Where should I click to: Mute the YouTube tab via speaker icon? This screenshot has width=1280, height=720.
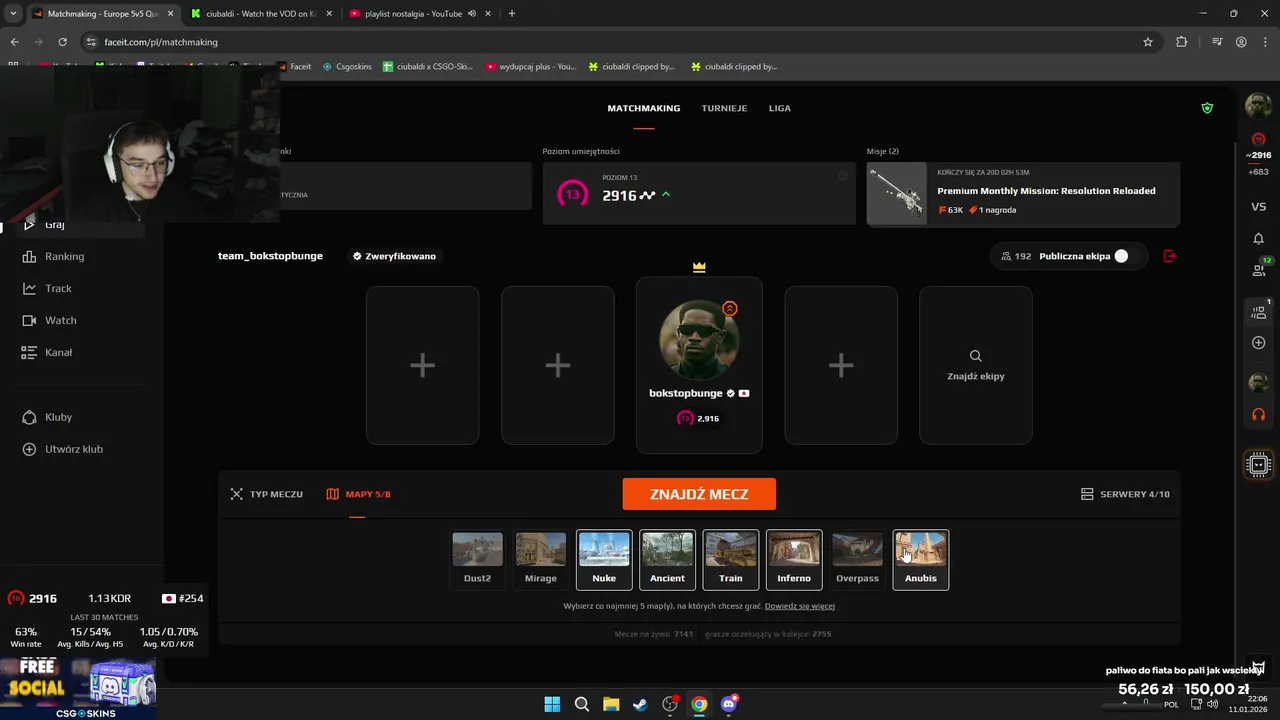pos(471,14)
